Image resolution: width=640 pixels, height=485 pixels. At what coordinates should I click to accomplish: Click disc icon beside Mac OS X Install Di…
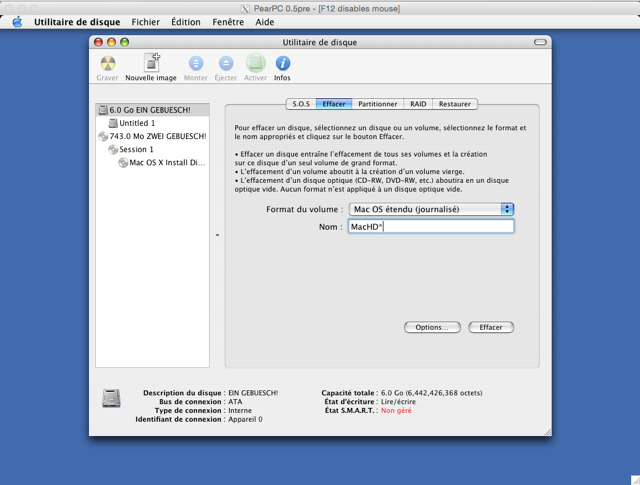(x=123, y=163)
